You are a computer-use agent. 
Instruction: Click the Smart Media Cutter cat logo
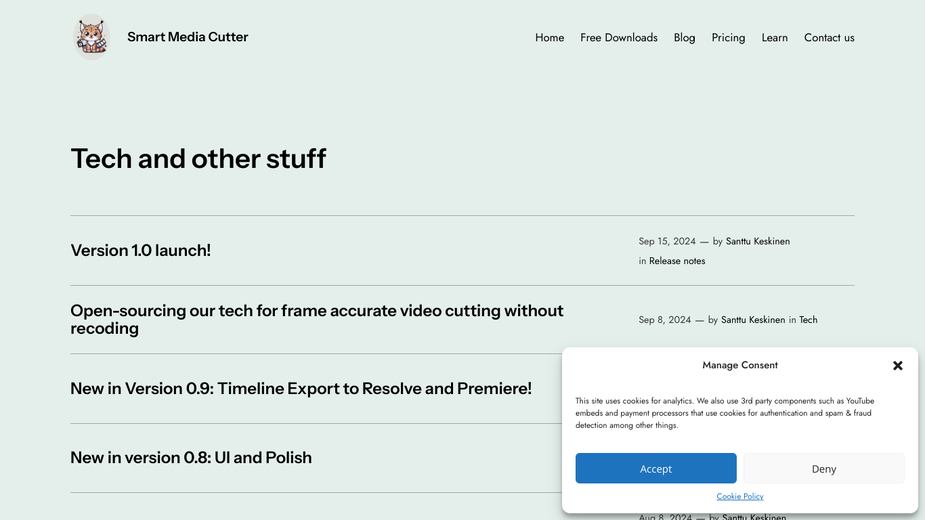coord(91,37)
